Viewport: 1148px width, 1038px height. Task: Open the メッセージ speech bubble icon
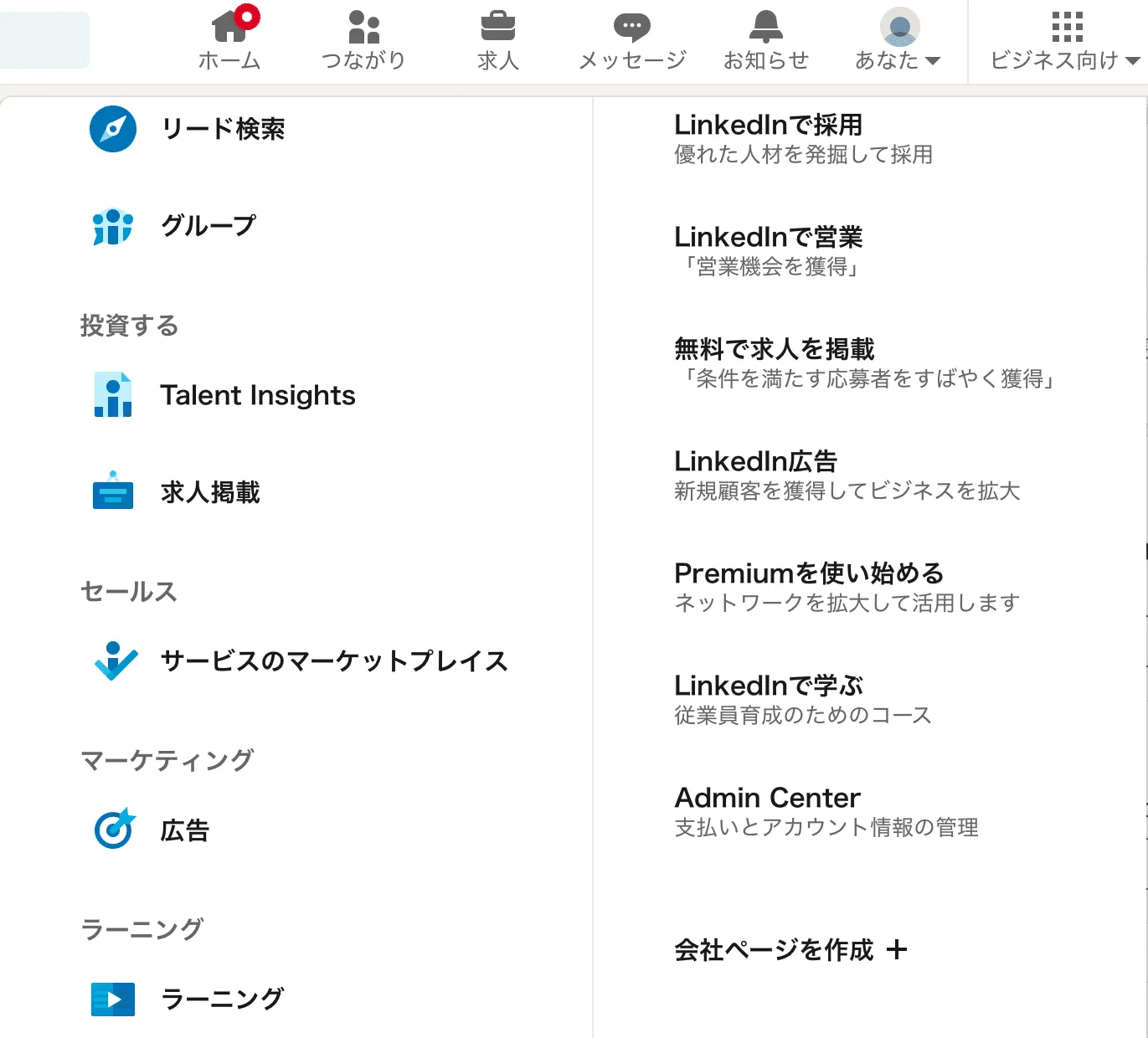(632, 27)
